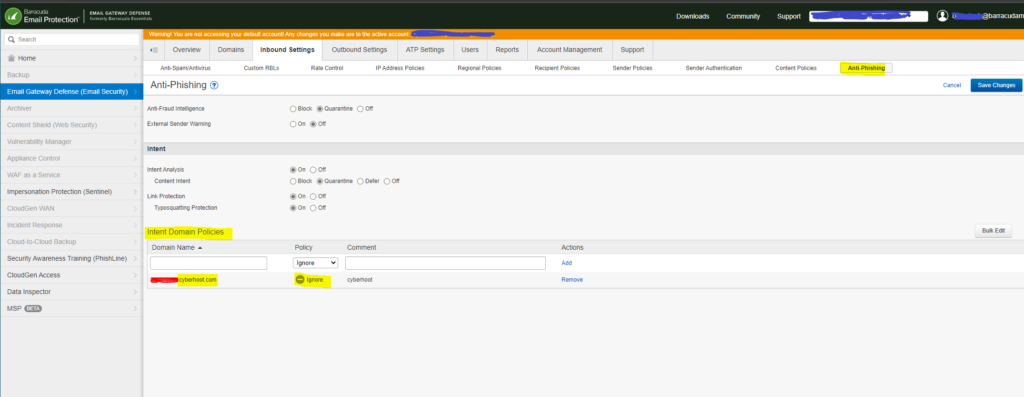This screenshot has height=397, width=1024.
Task: Open Sender Policies sub-tab
Action: pos(632,68)
